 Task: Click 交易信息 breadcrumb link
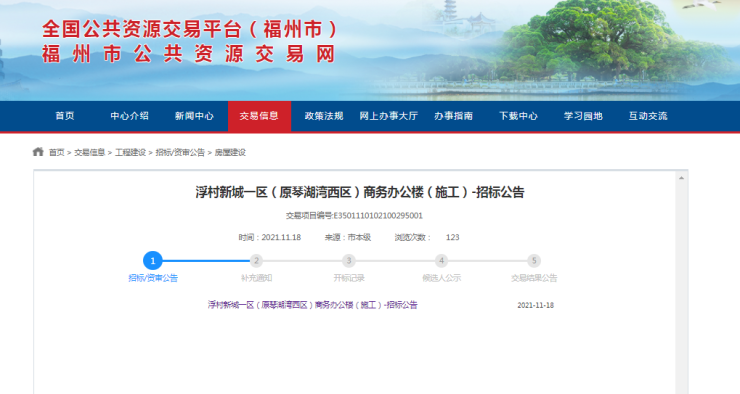(89, 152)
